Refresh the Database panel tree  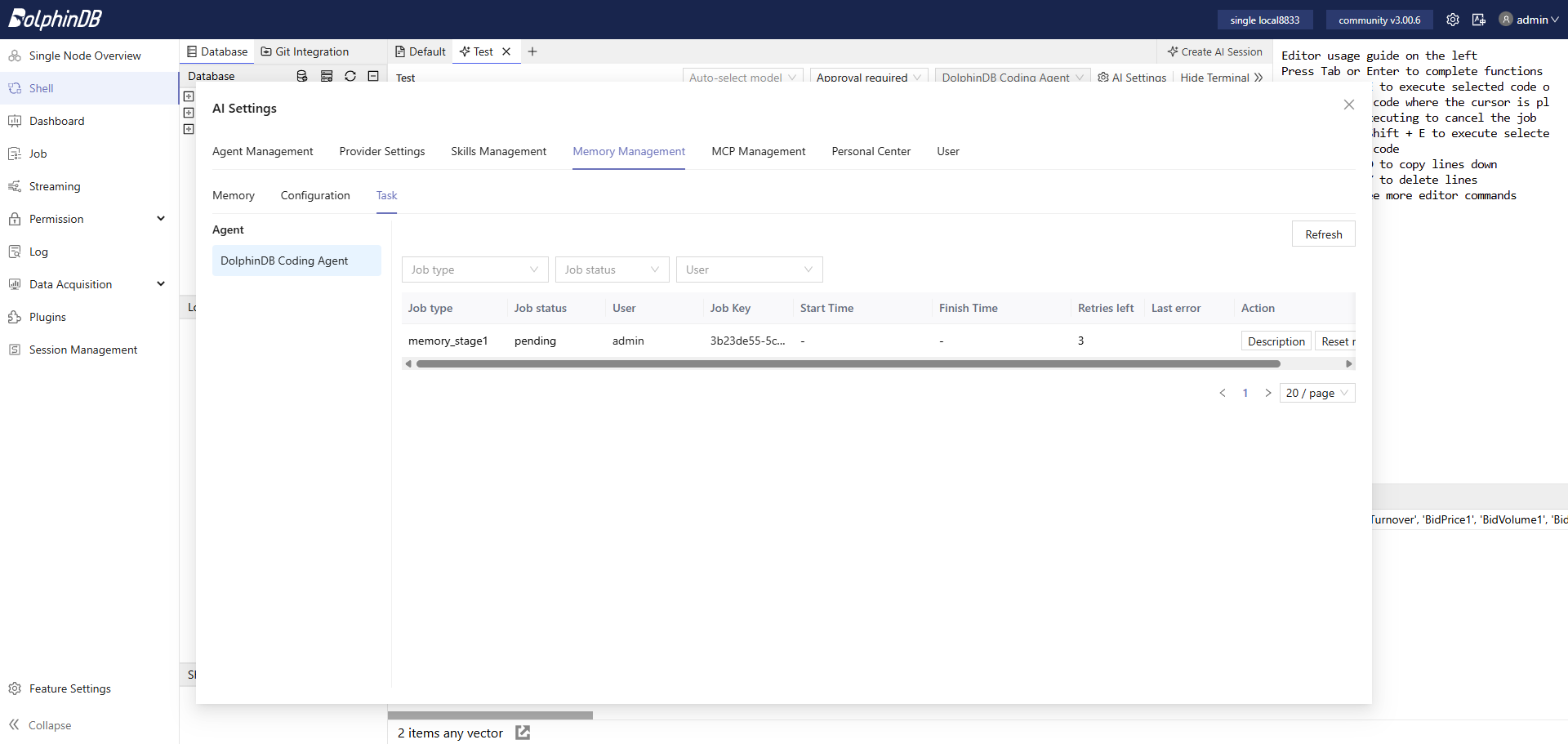click(x=350, y=76)
